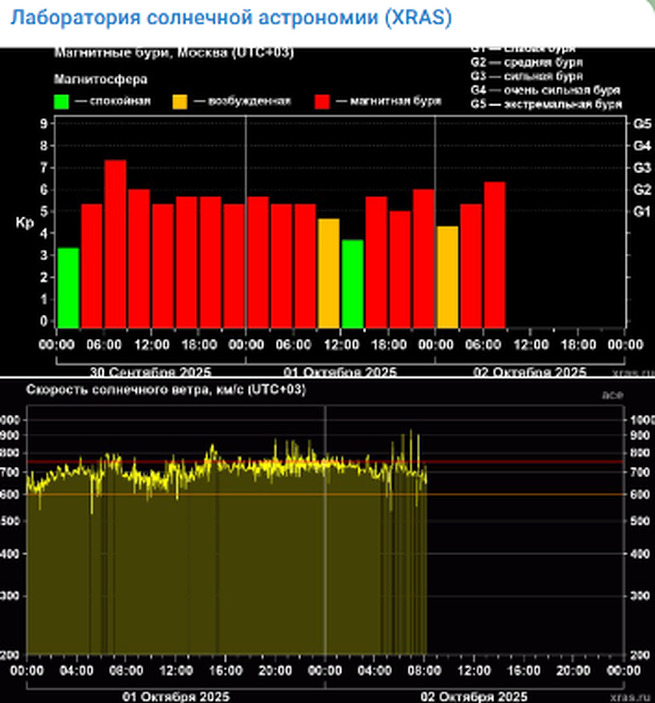Click the G5 — экстремальная буря legend entry
The height and width of the screenshot is (703, 655).
click(x=546, y=103)
